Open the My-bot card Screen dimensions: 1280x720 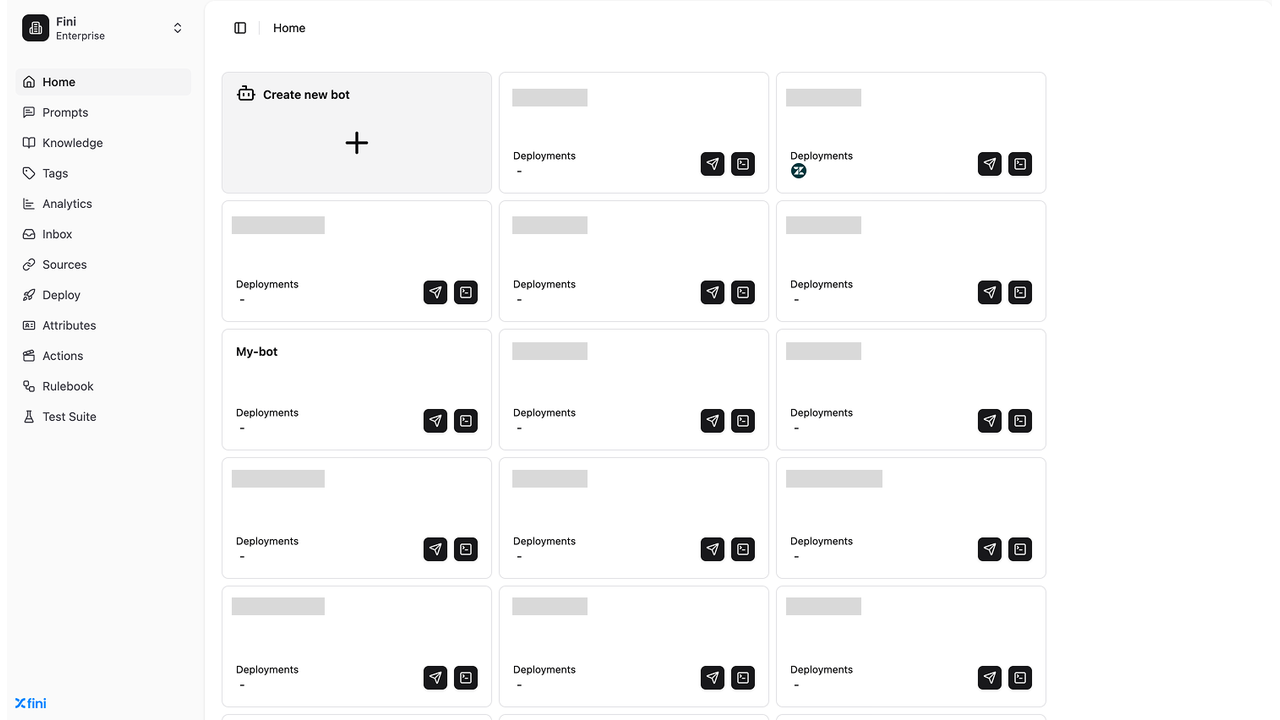[357, 390]
